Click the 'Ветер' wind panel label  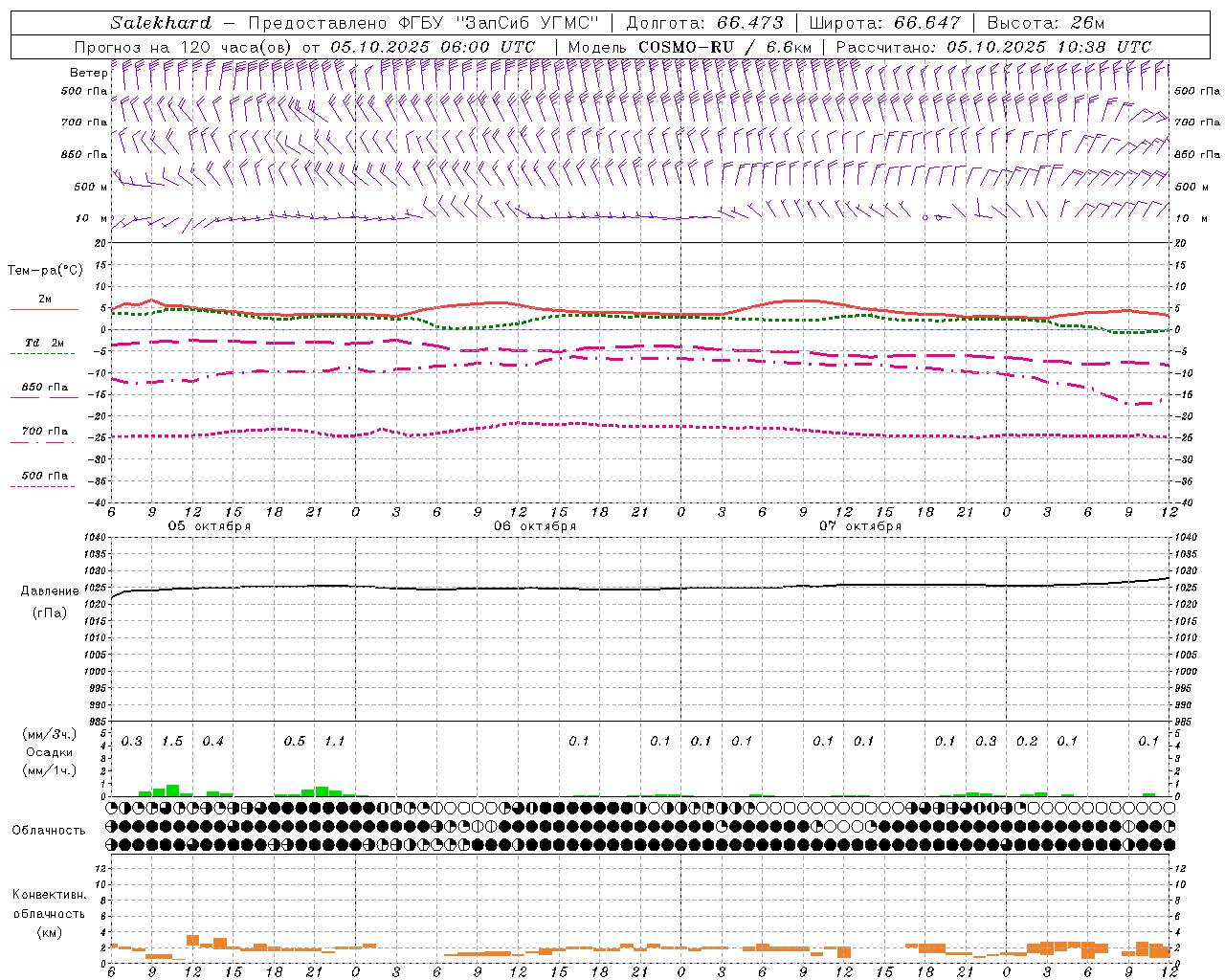88,73
